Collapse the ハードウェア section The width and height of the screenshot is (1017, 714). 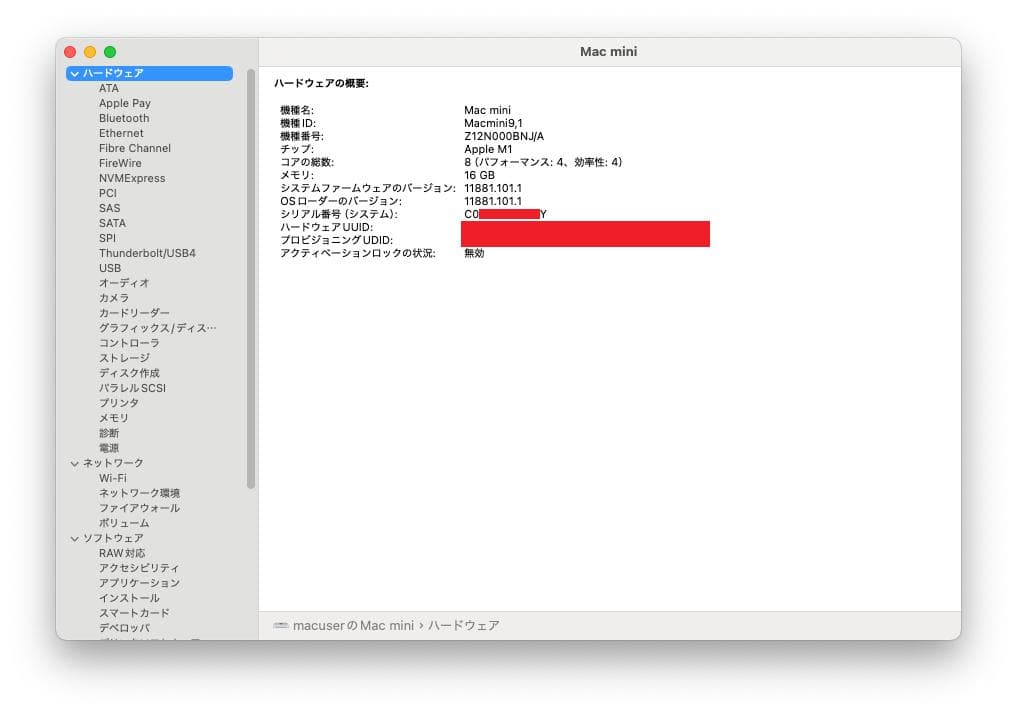coord(75,72)
